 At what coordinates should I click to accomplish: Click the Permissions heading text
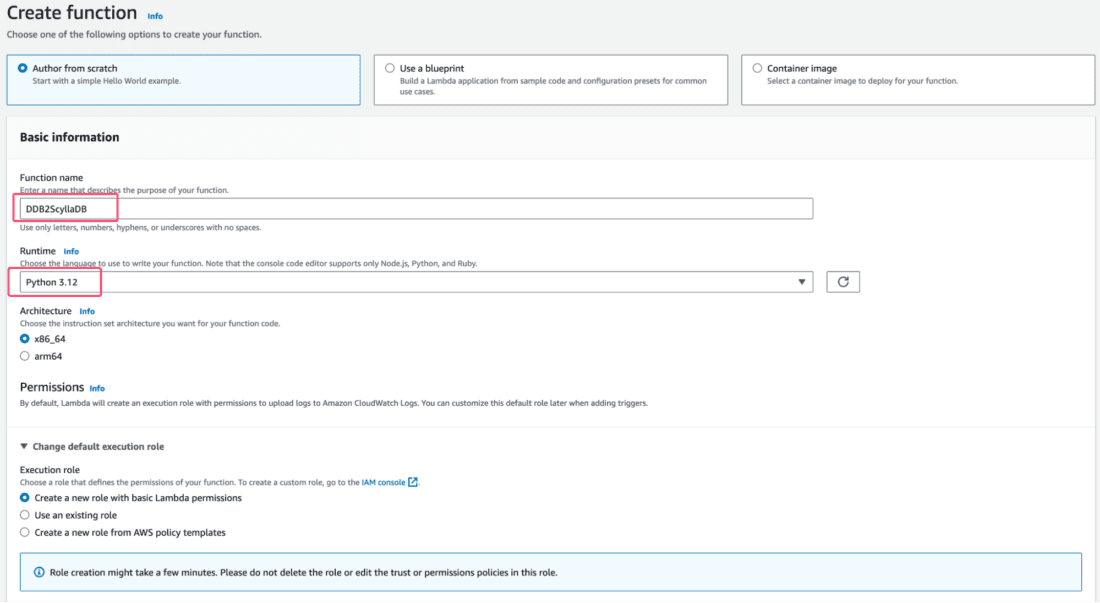(52, 387)
